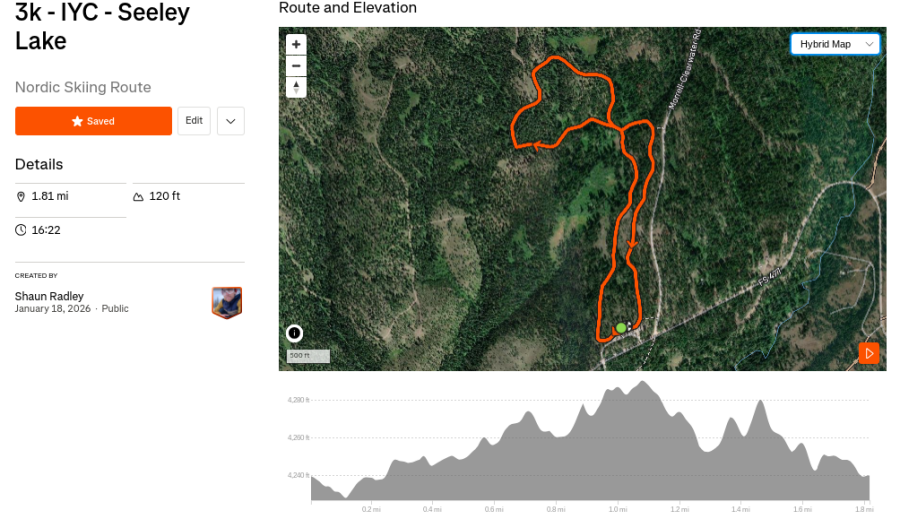Expand more options chevron beside Edit
Image resolution: width=900 pixels, height=519 pixels.
(230, 121)
